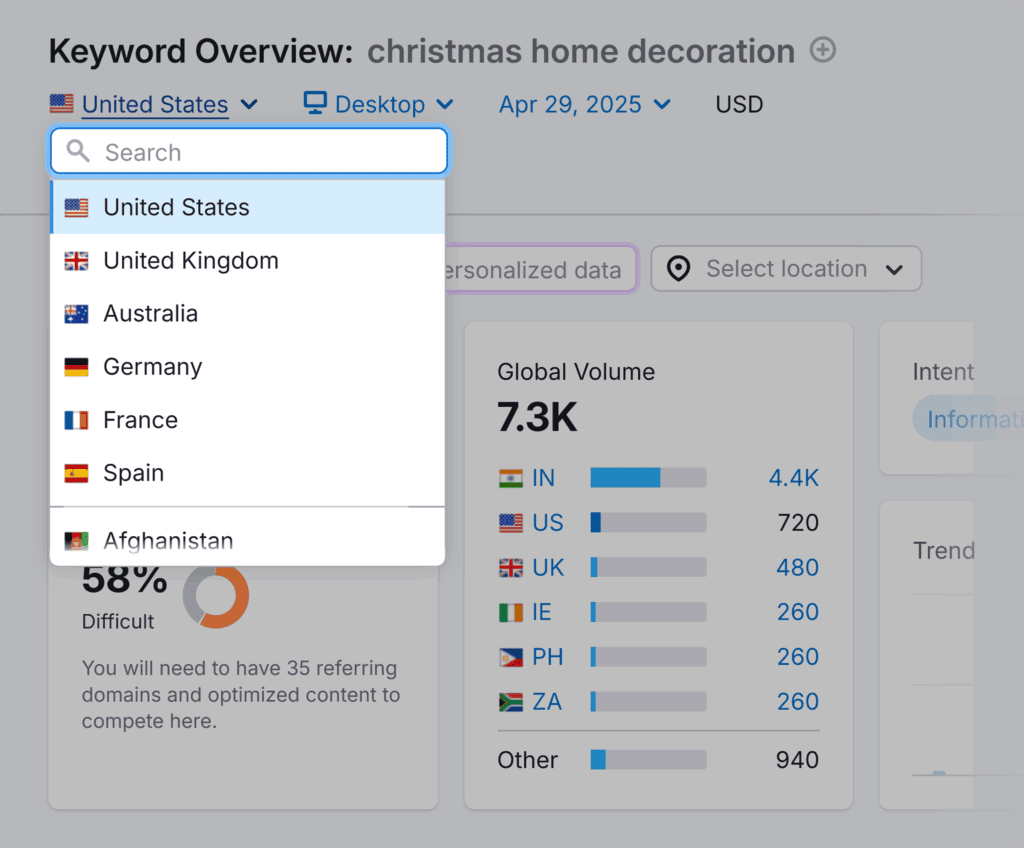Click the South Africa flag icon
This screenshot has width=1024, height=848.
(511, 702)
